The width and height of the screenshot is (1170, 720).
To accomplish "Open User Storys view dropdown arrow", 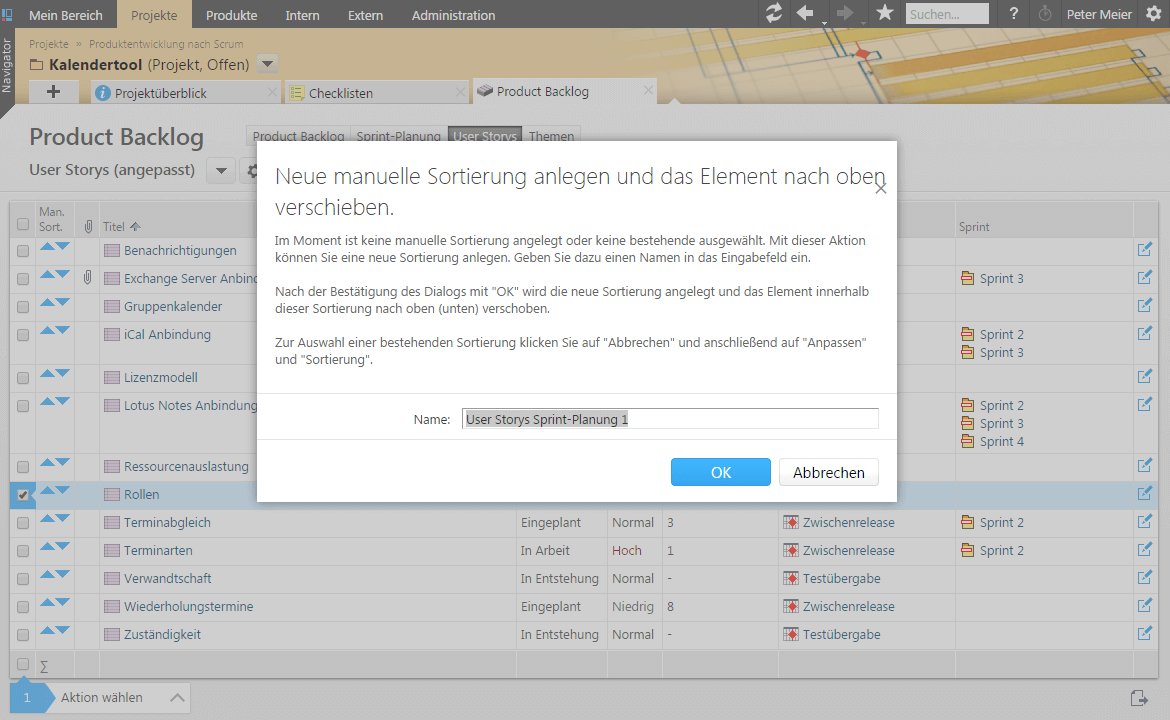I will (220, 170).
